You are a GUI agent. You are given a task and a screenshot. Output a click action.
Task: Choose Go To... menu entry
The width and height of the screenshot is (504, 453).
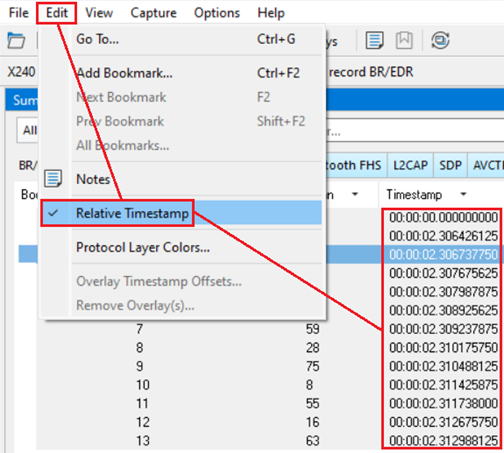click(x=181, y=39)
